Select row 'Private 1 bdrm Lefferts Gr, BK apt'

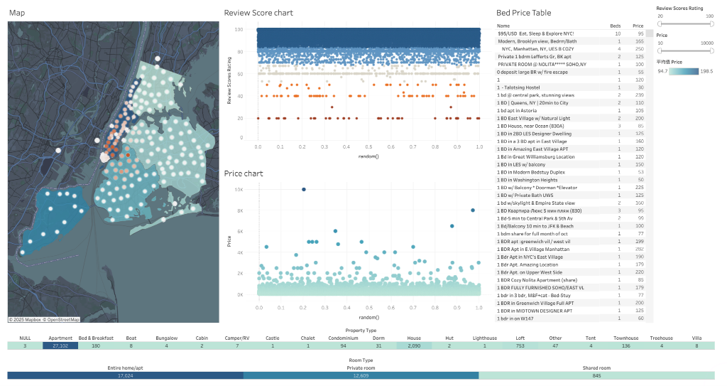570,57
